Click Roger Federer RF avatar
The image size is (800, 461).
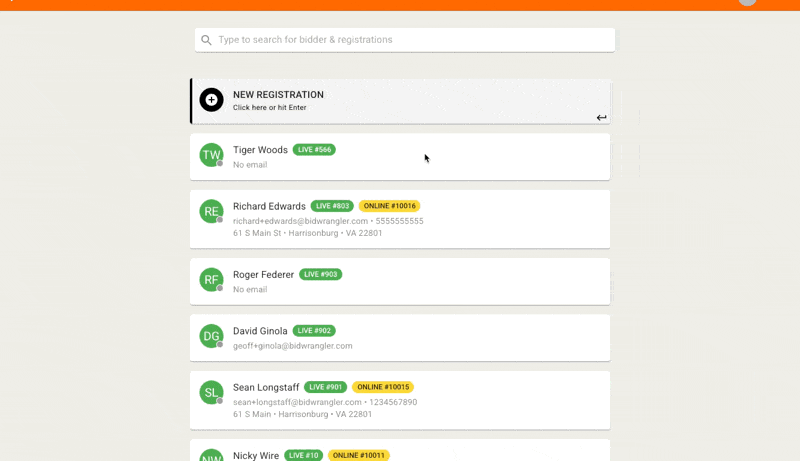click(211, 280)
